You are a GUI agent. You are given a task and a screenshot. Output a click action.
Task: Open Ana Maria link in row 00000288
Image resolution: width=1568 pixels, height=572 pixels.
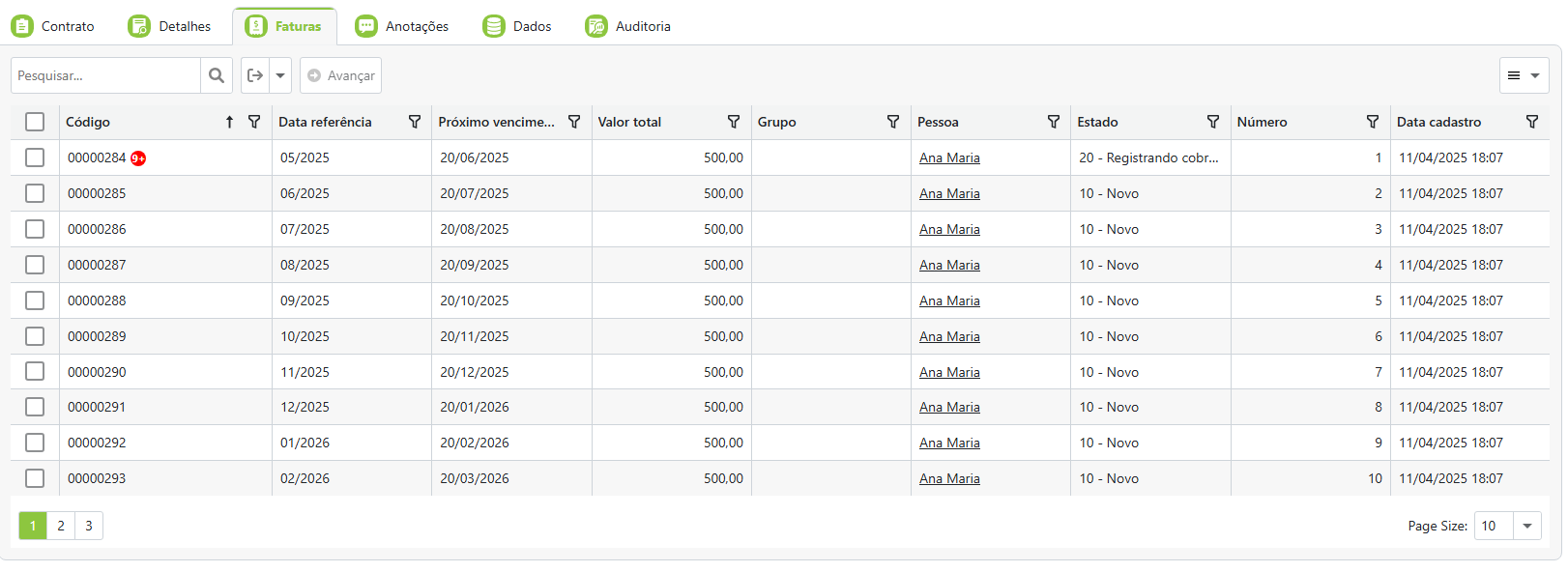pos(949,300)
